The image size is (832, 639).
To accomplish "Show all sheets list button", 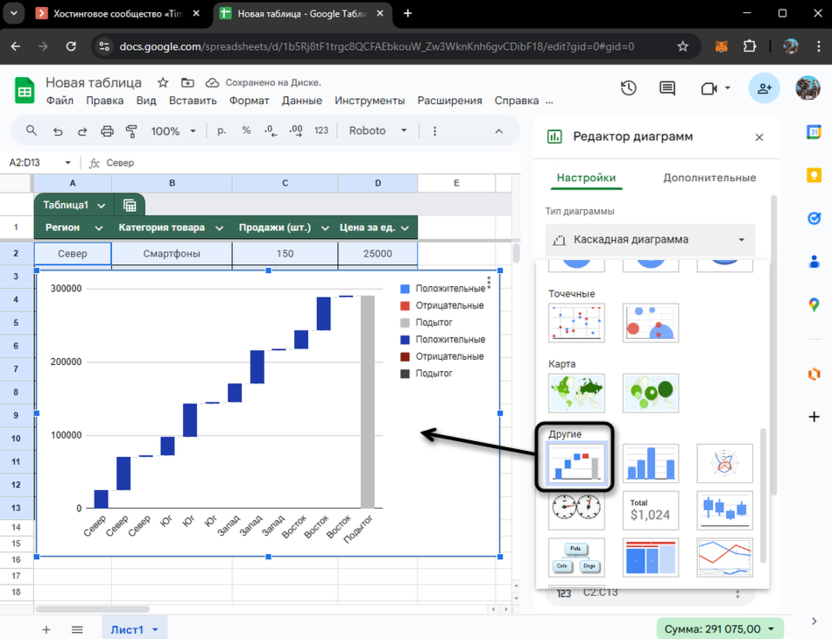I will 77,630.
